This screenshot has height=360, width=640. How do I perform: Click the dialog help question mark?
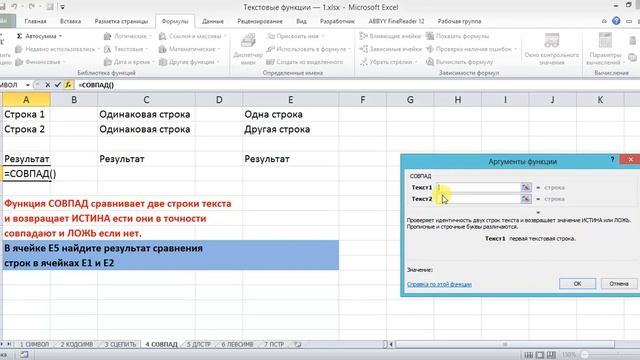coord(612,160)
